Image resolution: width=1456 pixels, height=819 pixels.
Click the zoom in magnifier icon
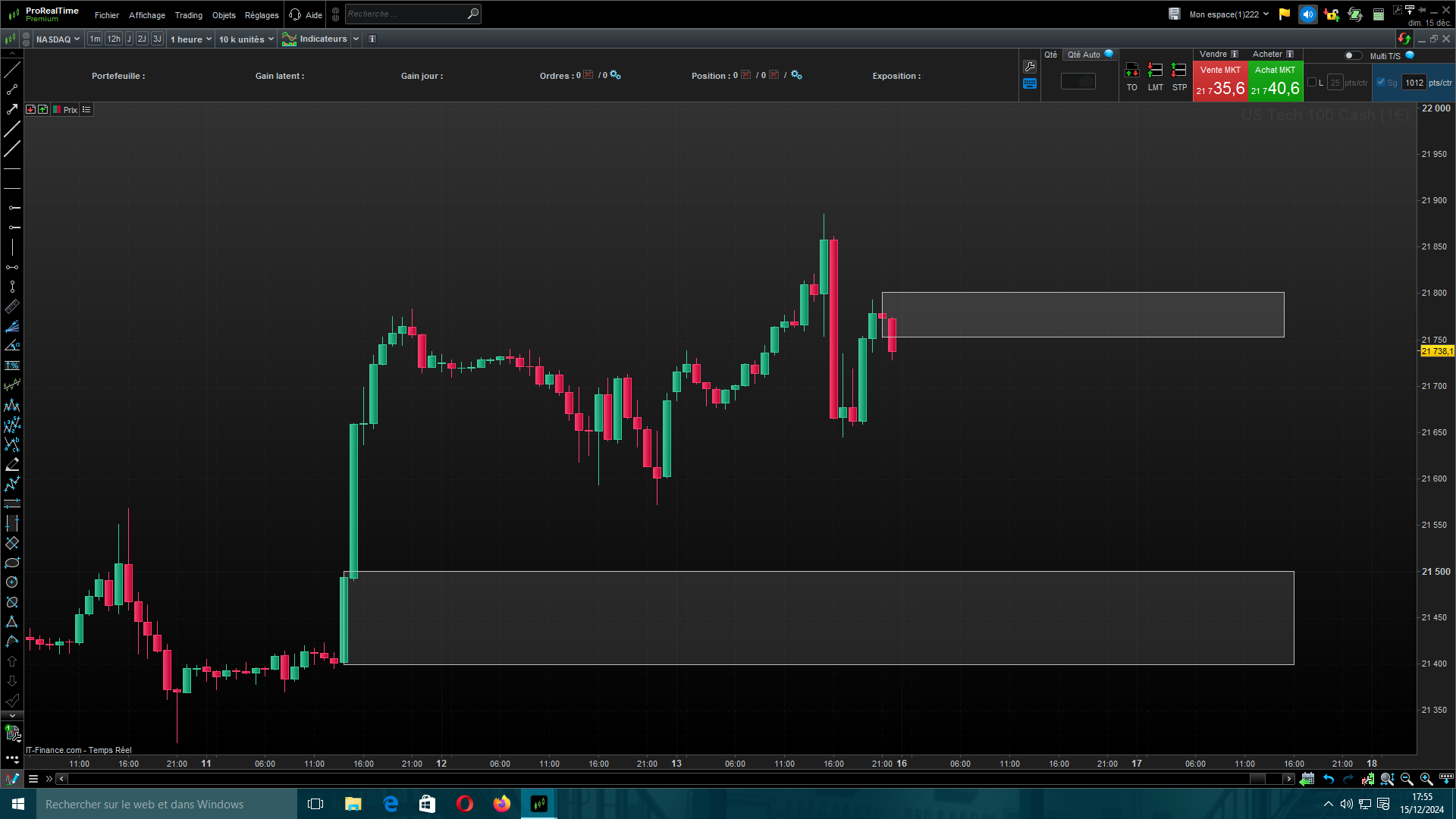[1426, 779]
